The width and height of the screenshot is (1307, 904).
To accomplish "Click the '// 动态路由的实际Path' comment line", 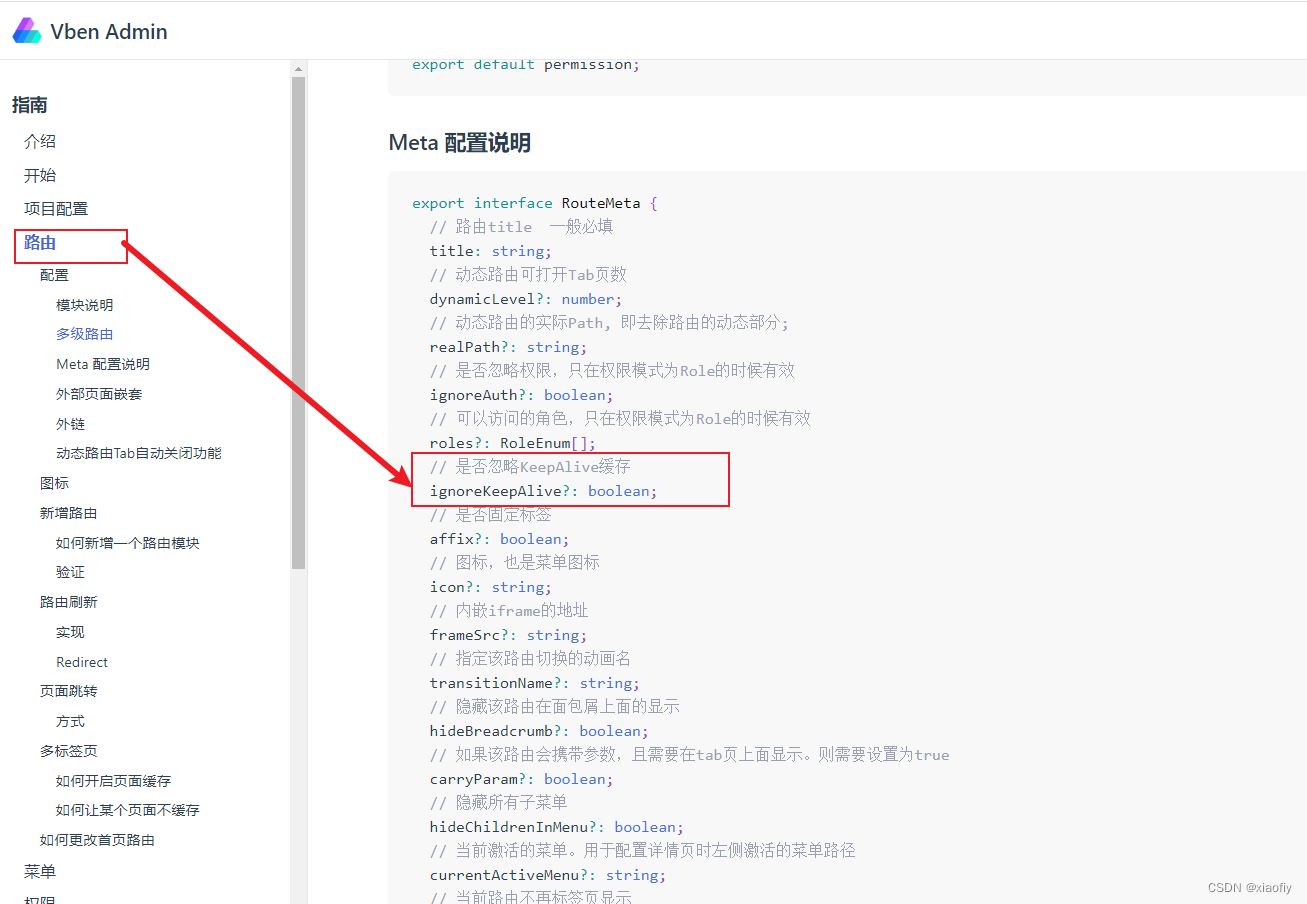I will (610, 323).
